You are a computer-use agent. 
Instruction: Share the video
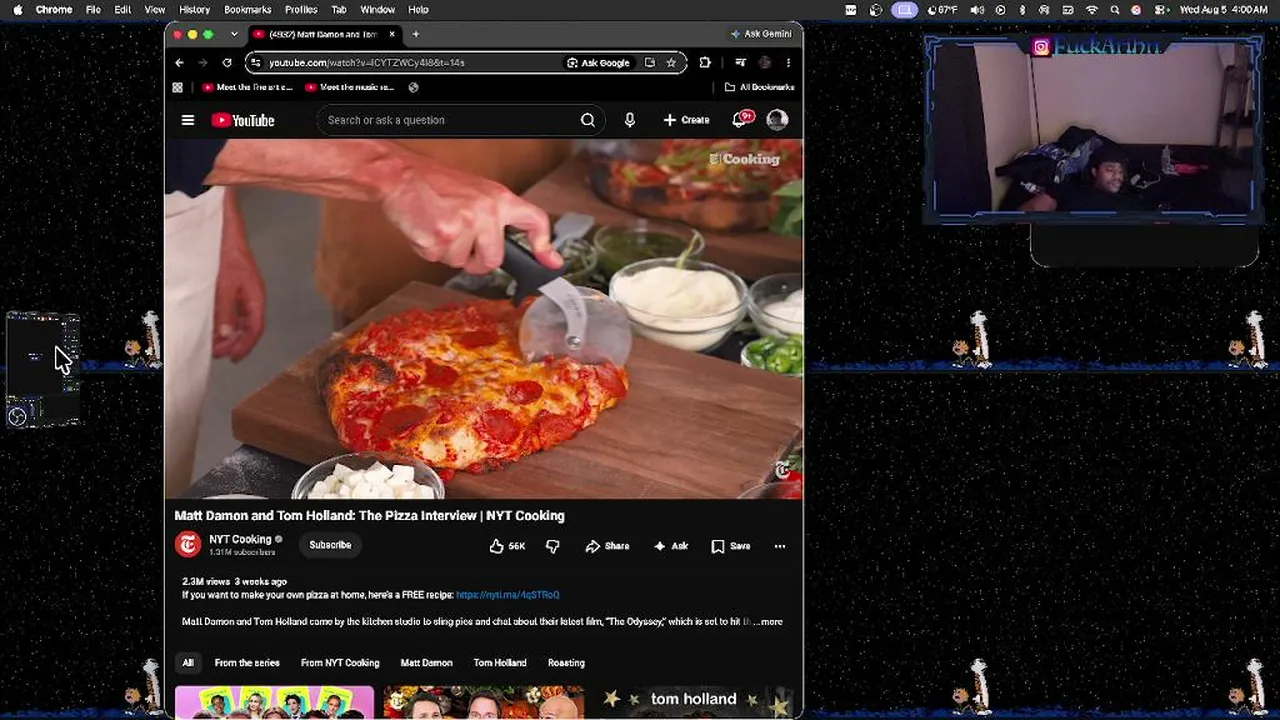607,546
